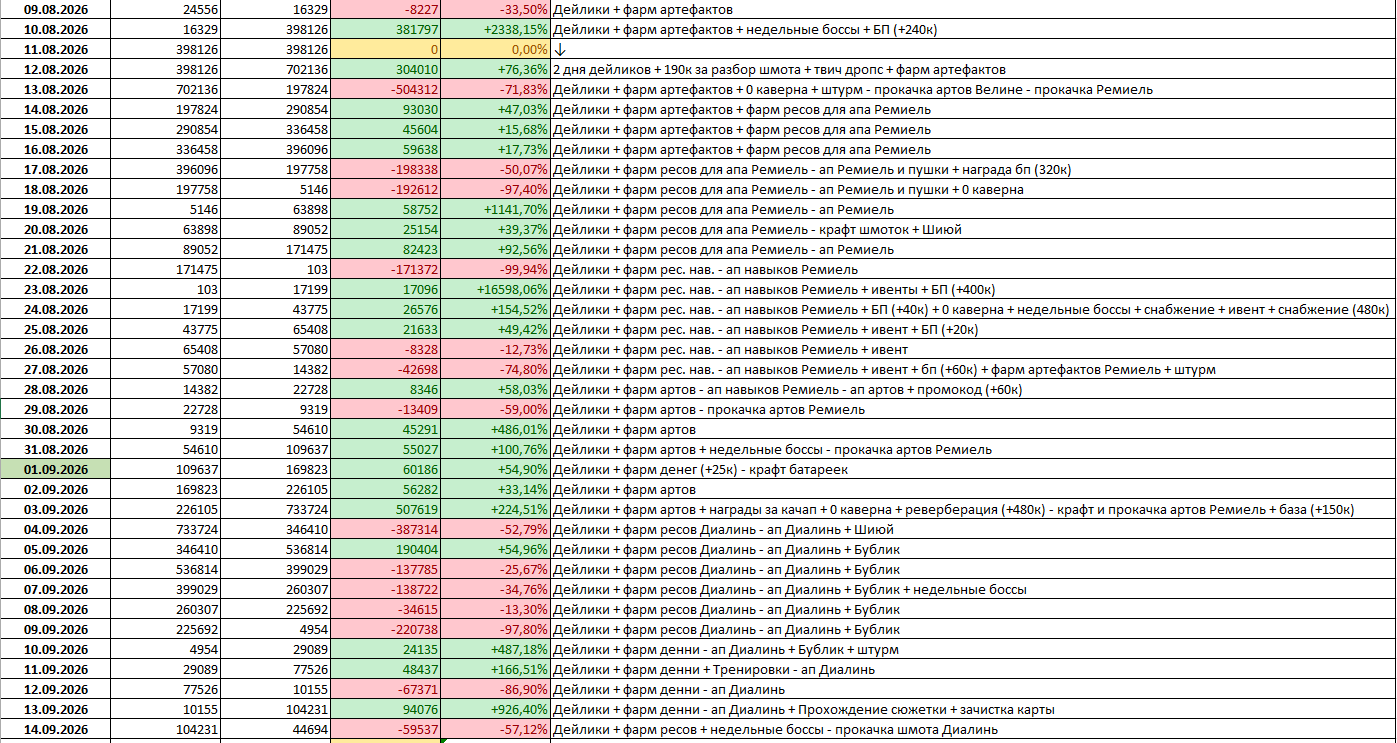The height and width of the screenshot is (743, 1397).
Task: Click the +16598,06% percentage cell
Action: click(x=496, y=290)
